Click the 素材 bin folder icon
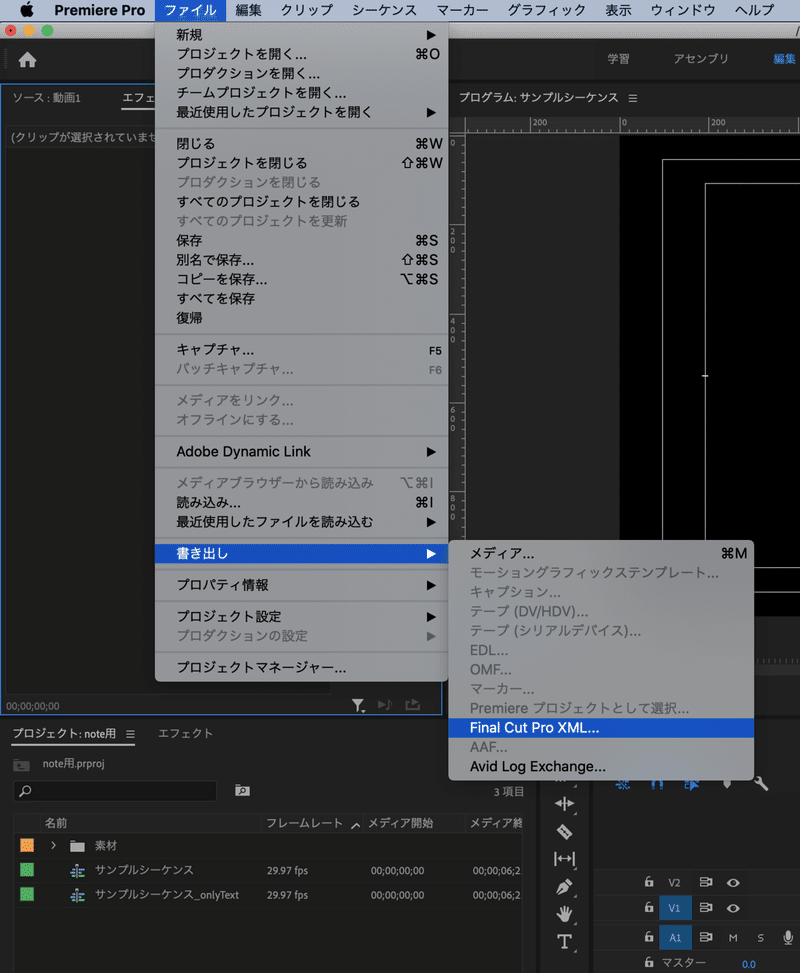This screenshot has width=800, height=973. [x=77, y=846]
